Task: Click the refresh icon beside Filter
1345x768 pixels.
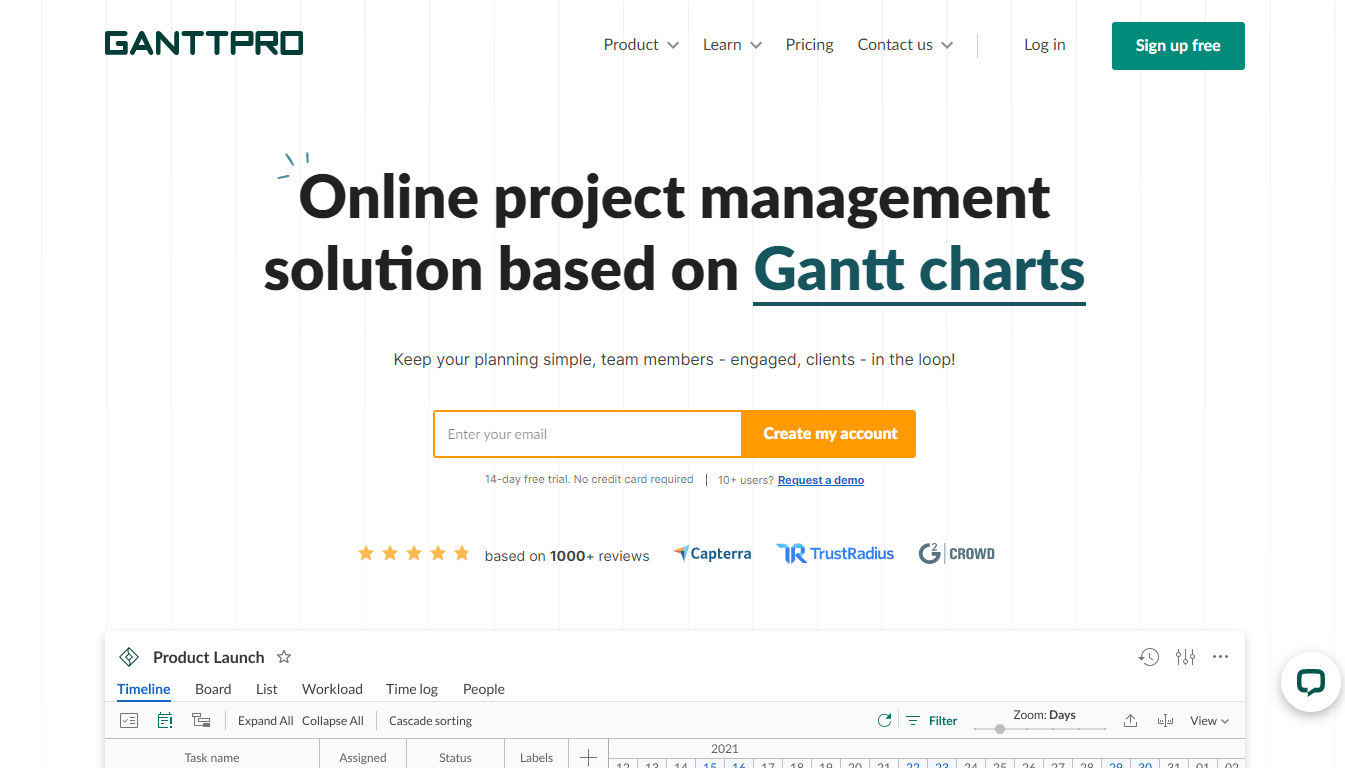Action: tap(884, 720)
